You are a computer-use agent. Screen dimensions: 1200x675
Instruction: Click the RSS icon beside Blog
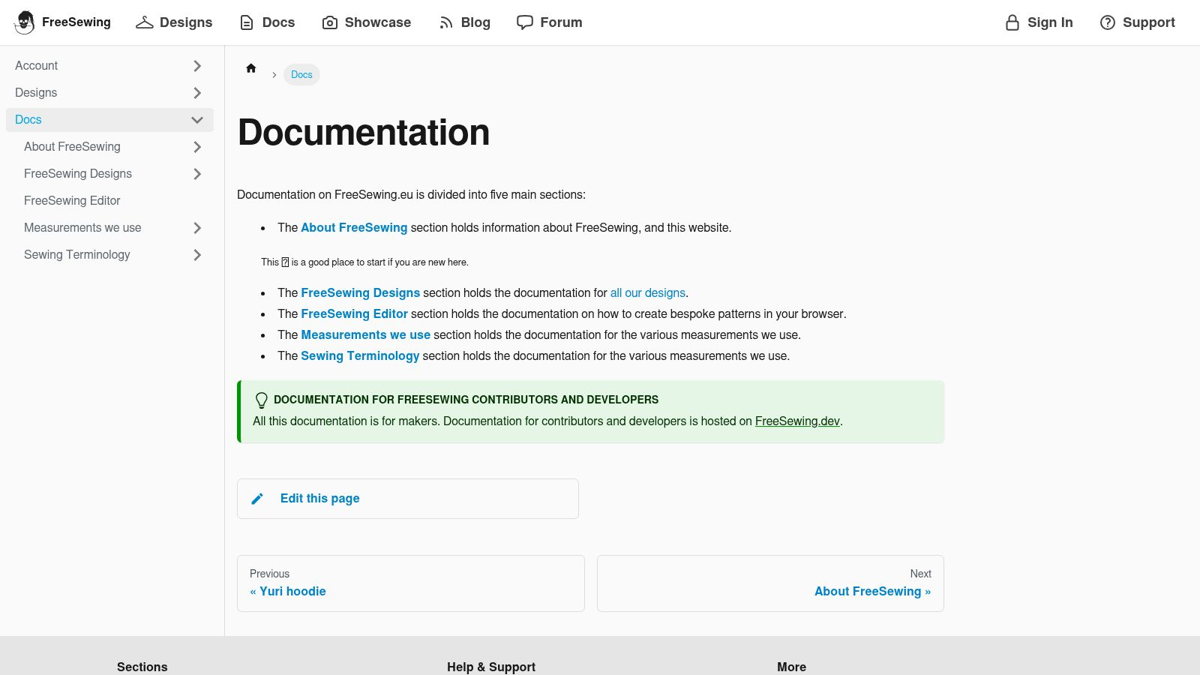pos(446,22)
